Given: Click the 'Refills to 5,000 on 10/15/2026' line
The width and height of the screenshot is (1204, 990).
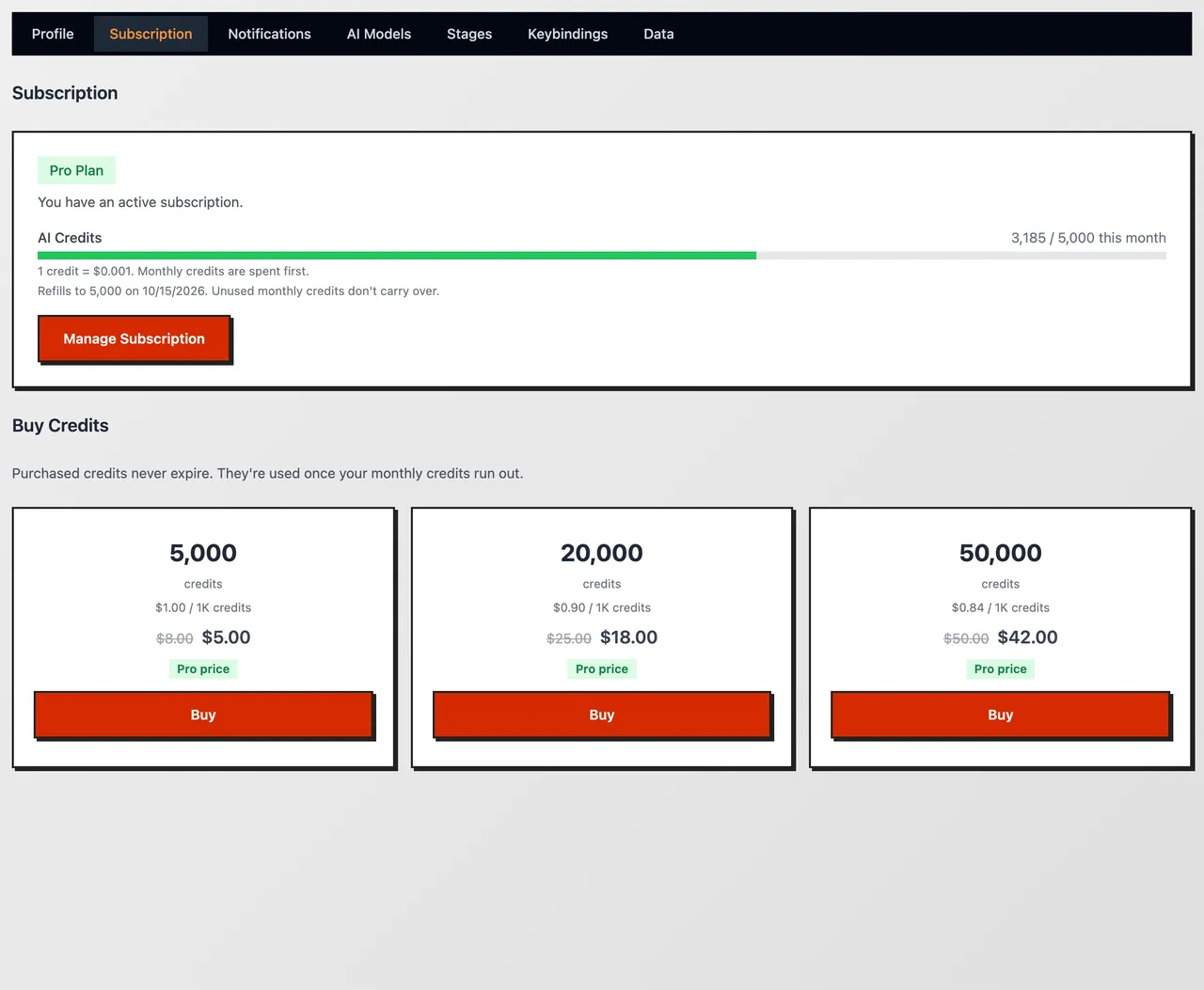Looking at the screenshot, I should tap(238, 291).
